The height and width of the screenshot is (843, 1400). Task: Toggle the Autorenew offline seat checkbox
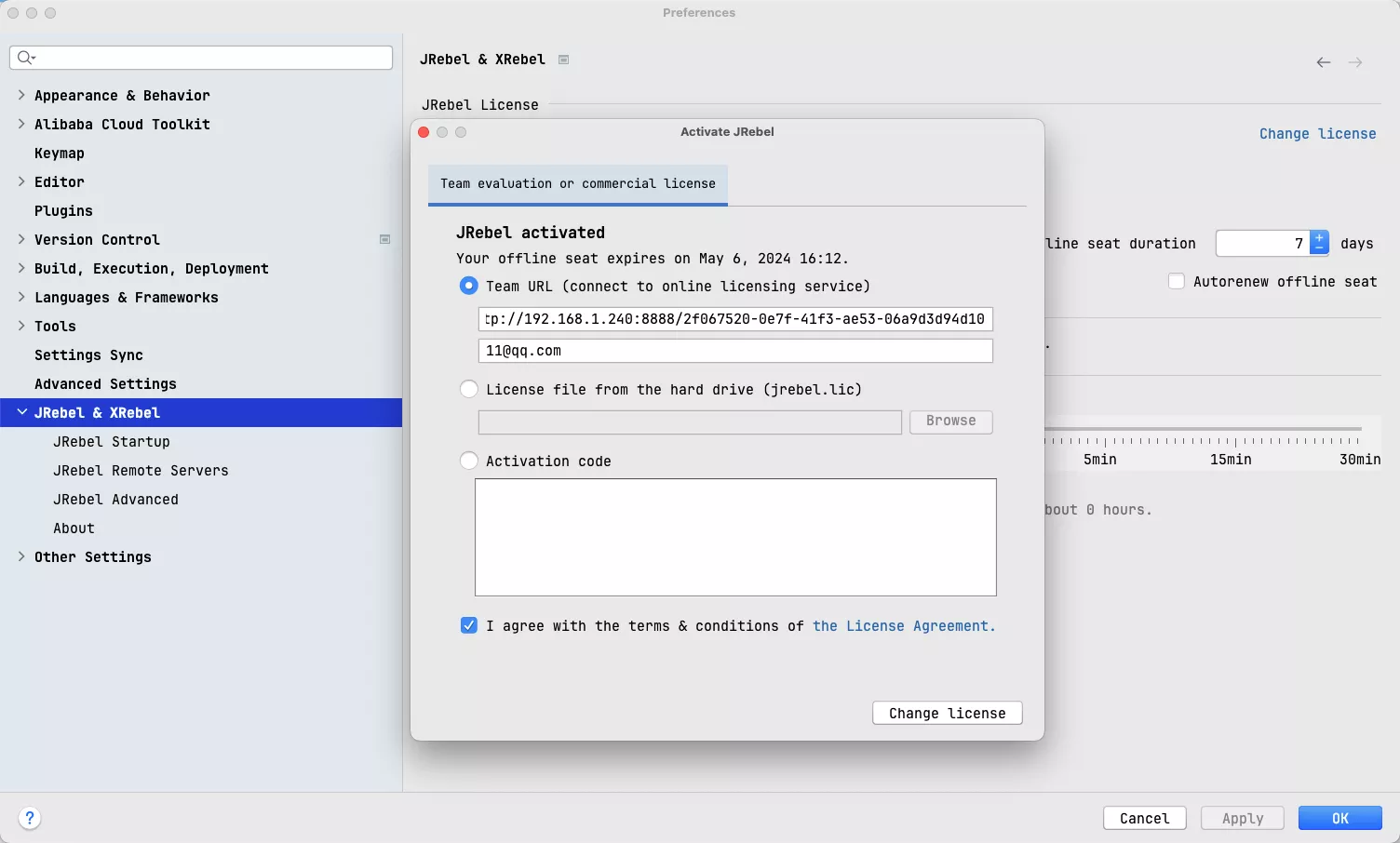click(x=1177, y=281)
